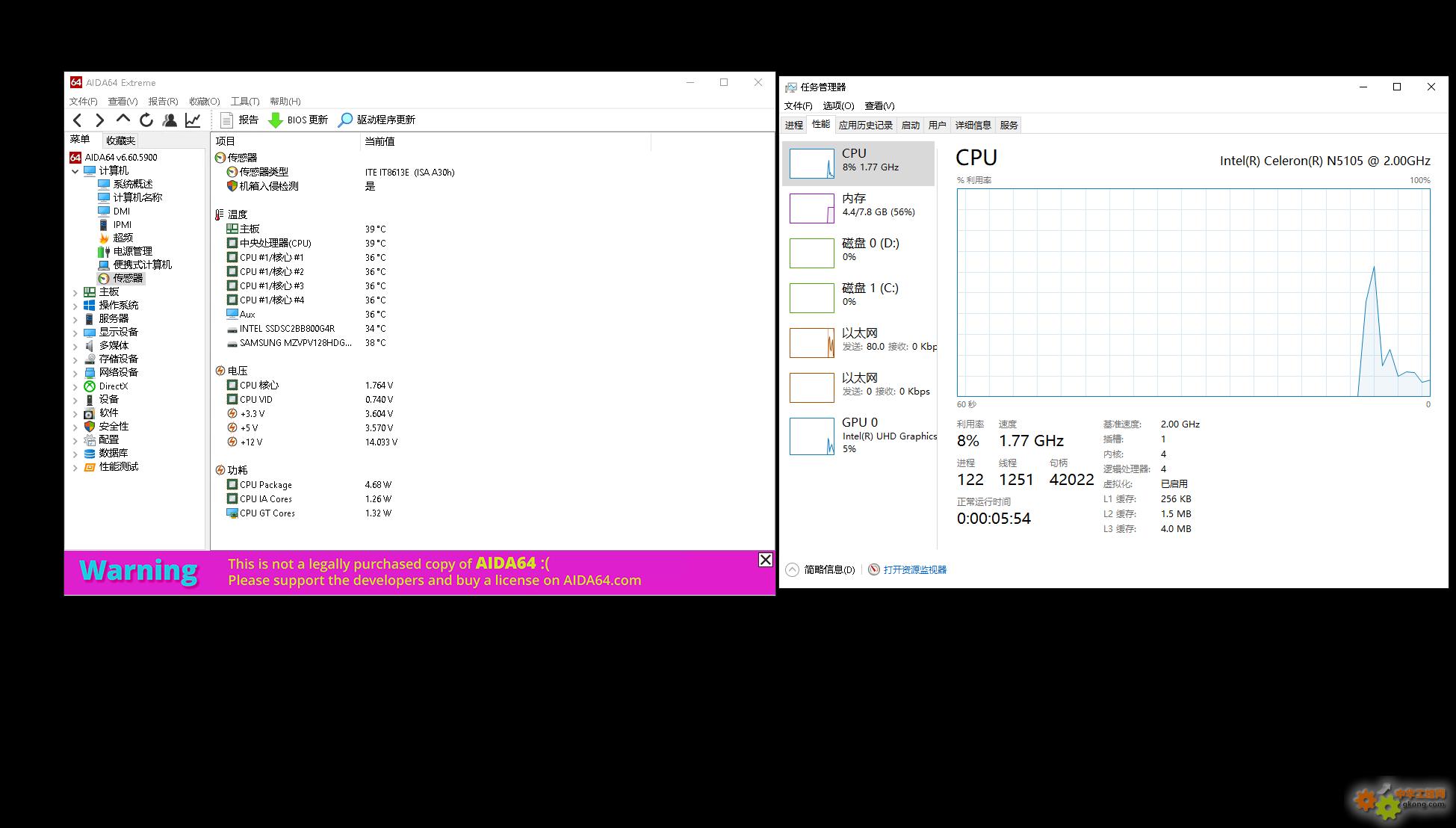
Task: Click CPU utilization graph in Task Manager
Action: (1193, 292)
